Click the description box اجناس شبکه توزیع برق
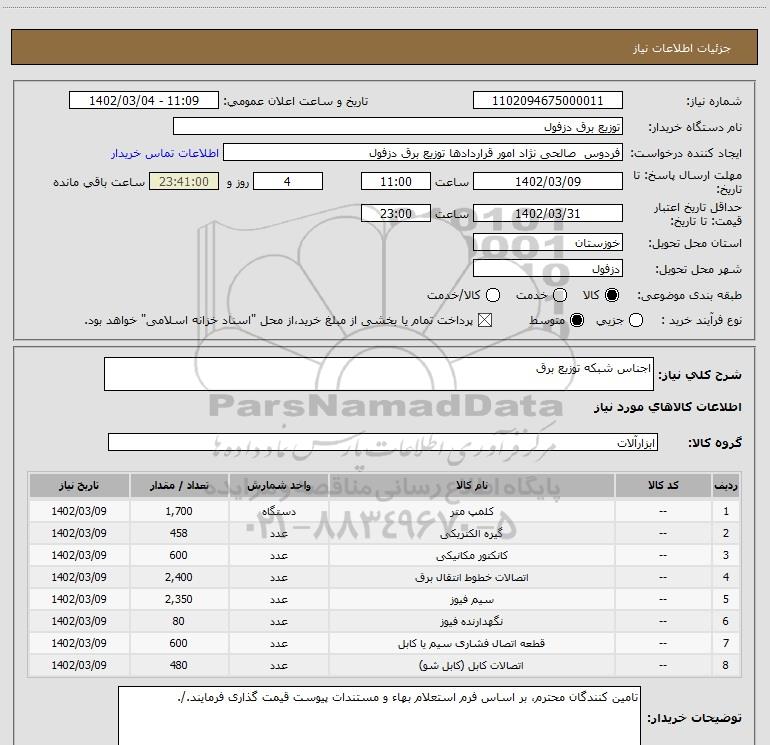This screenshot has width=770, height=745. (x=379, y=374)
